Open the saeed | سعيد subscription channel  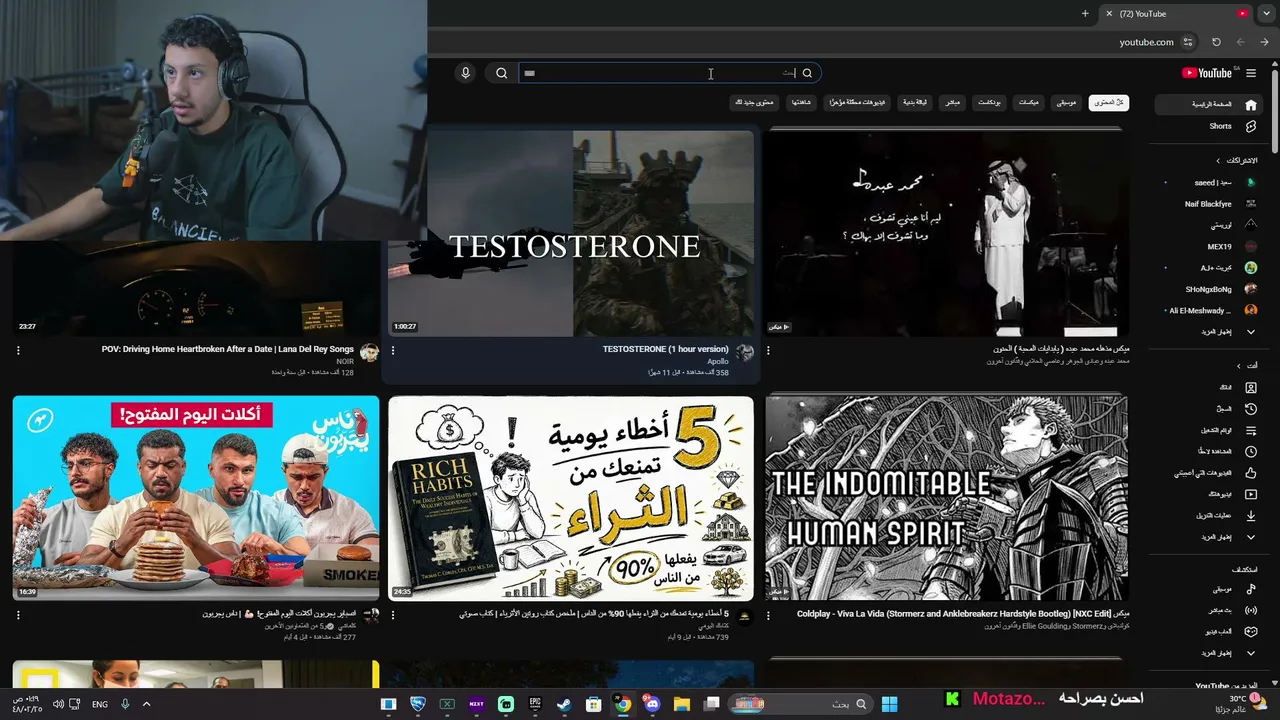1210,183
